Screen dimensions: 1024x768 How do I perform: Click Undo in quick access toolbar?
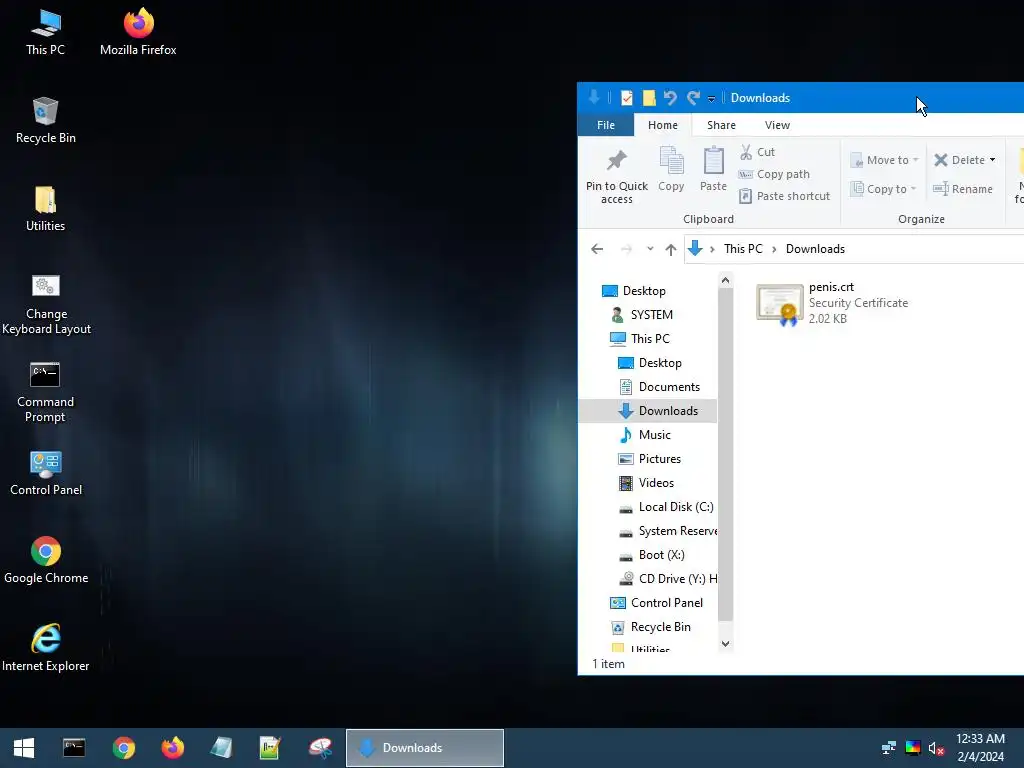click(x=670, y=98)
